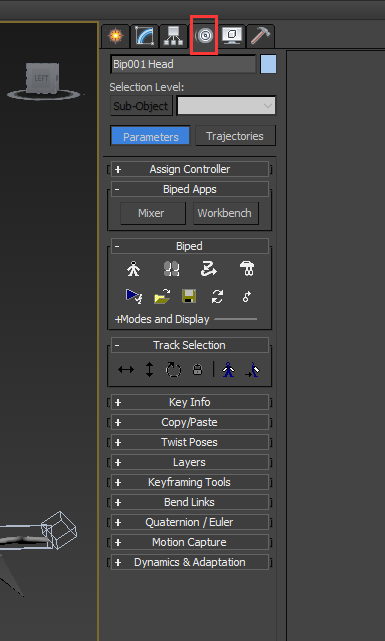The height and width of the screenshot is (641, 385).
Task: Toggle Figure Mode icon
Action: click(133, 269)
